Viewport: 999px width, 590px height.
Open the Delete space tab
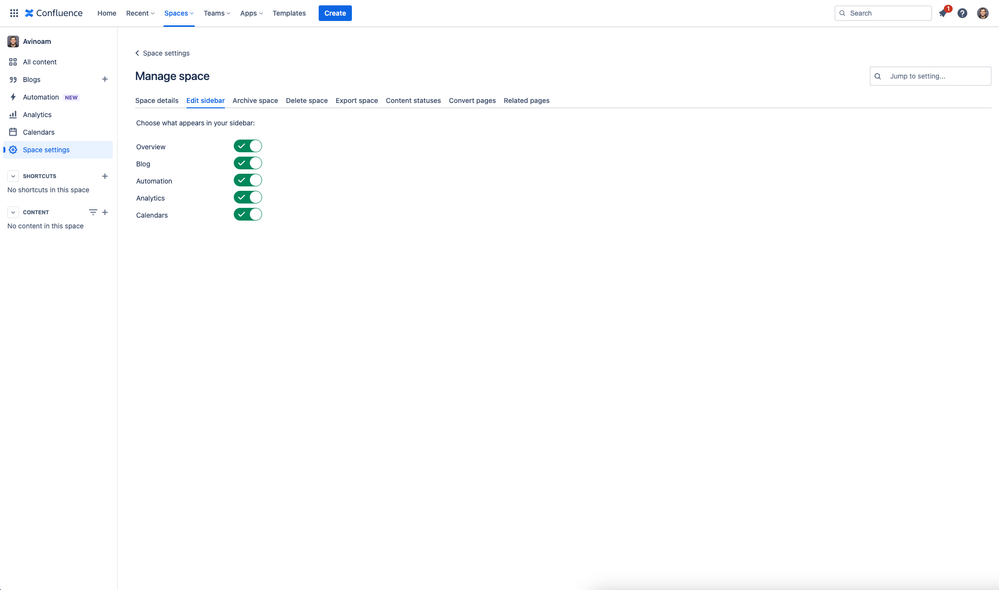tap(306, 100)
